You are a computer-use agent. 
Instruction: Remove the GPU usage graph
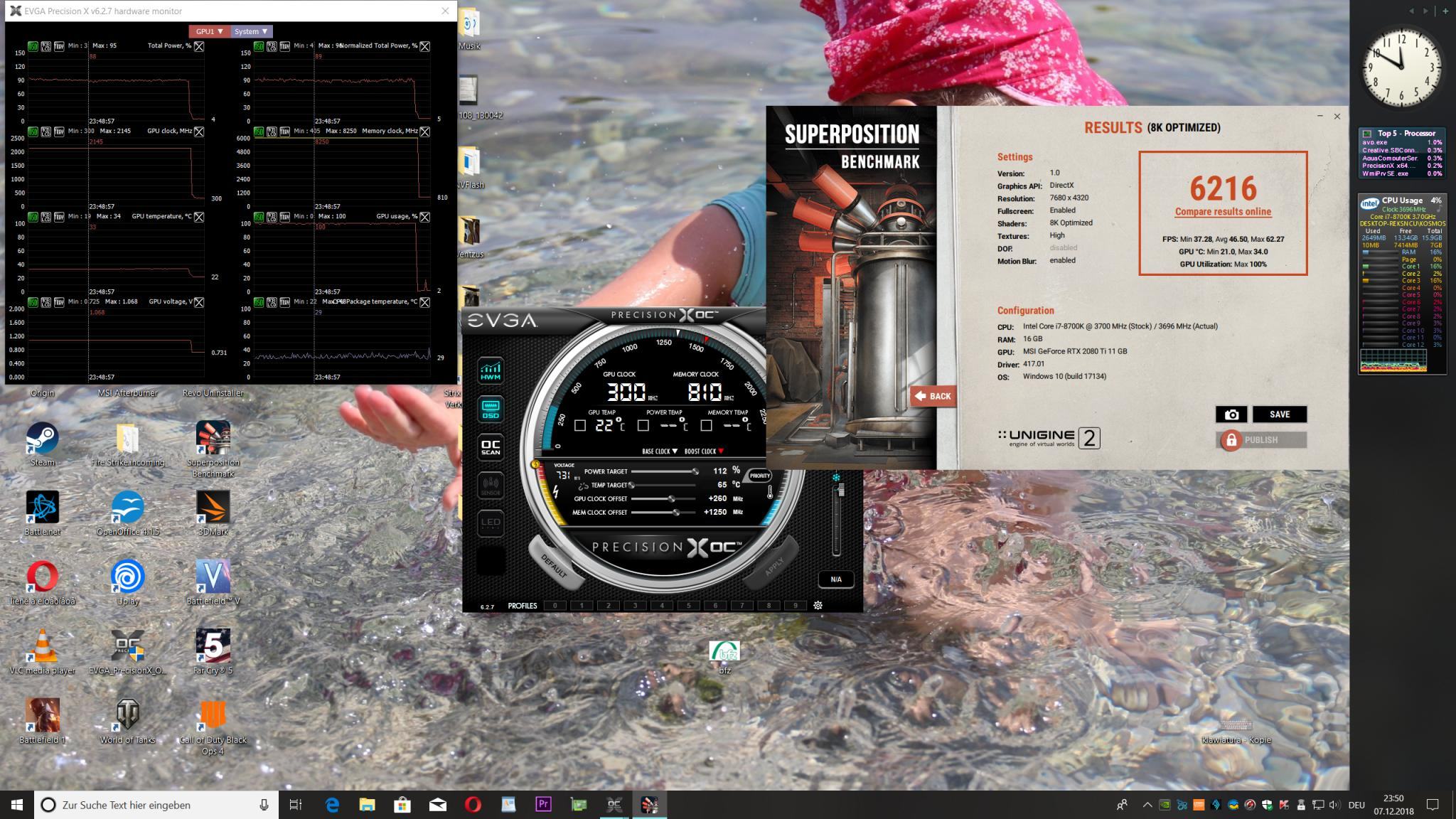(x=424, y=217)
